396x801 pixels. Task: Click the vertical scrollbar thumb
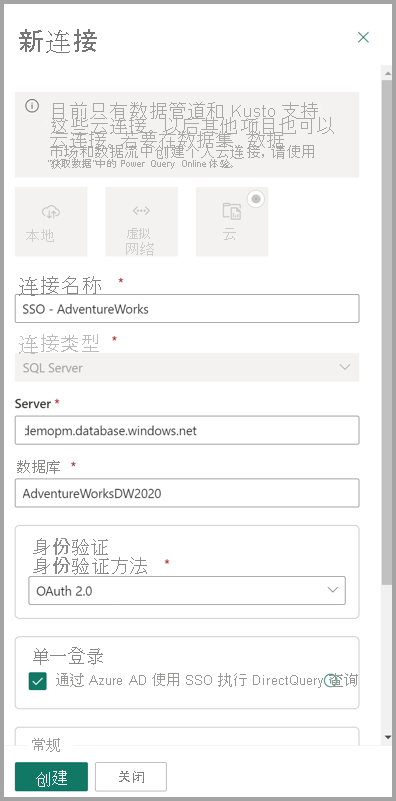387,332
